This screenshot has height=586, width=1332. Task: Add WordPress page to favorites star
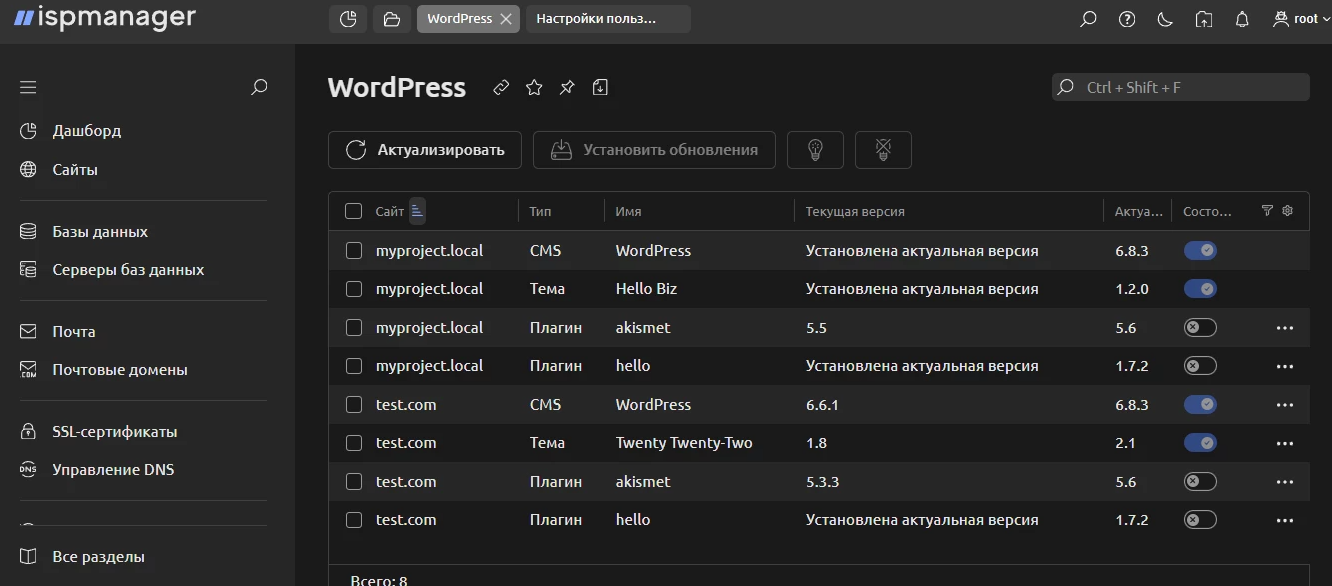[534, 88]
